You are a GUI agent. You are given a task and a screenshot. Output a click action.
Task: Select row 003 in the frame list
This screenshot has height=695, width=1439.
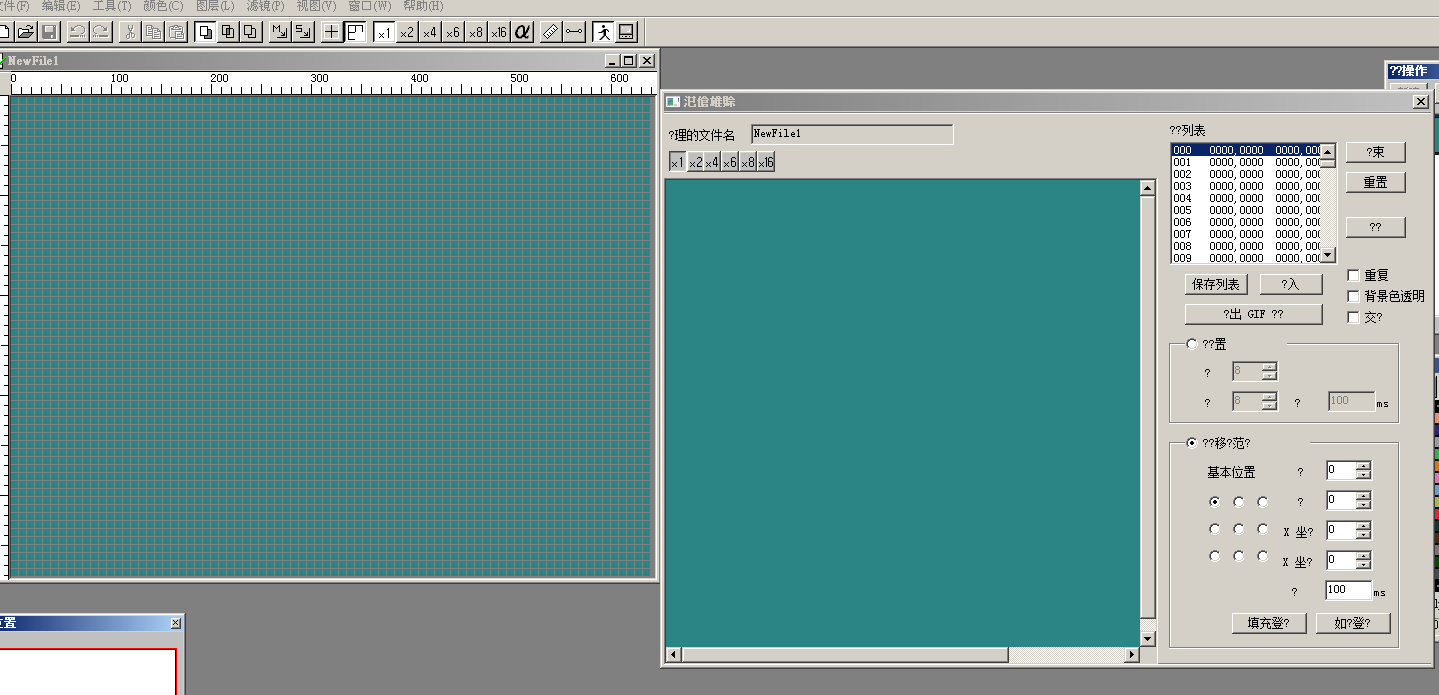coord(1246,186)
